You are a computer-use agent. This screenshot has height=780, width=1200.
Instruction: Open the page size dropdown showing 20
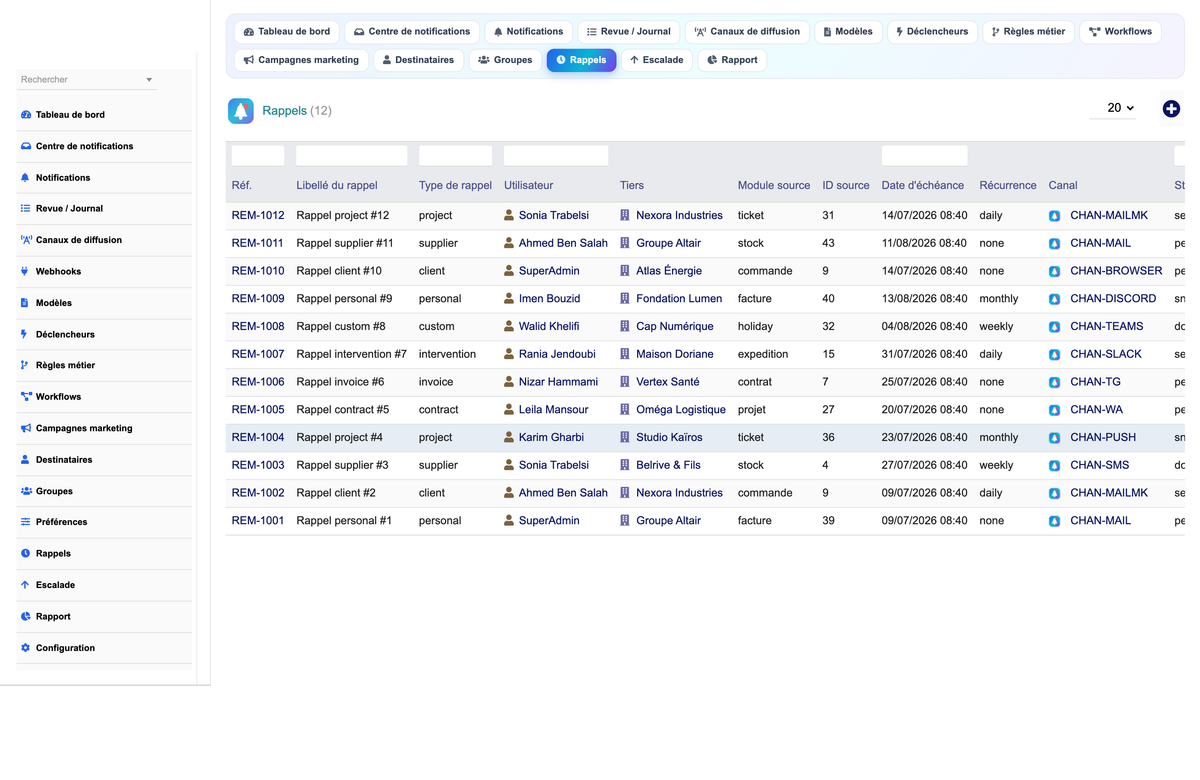[x=1113, y=108]
